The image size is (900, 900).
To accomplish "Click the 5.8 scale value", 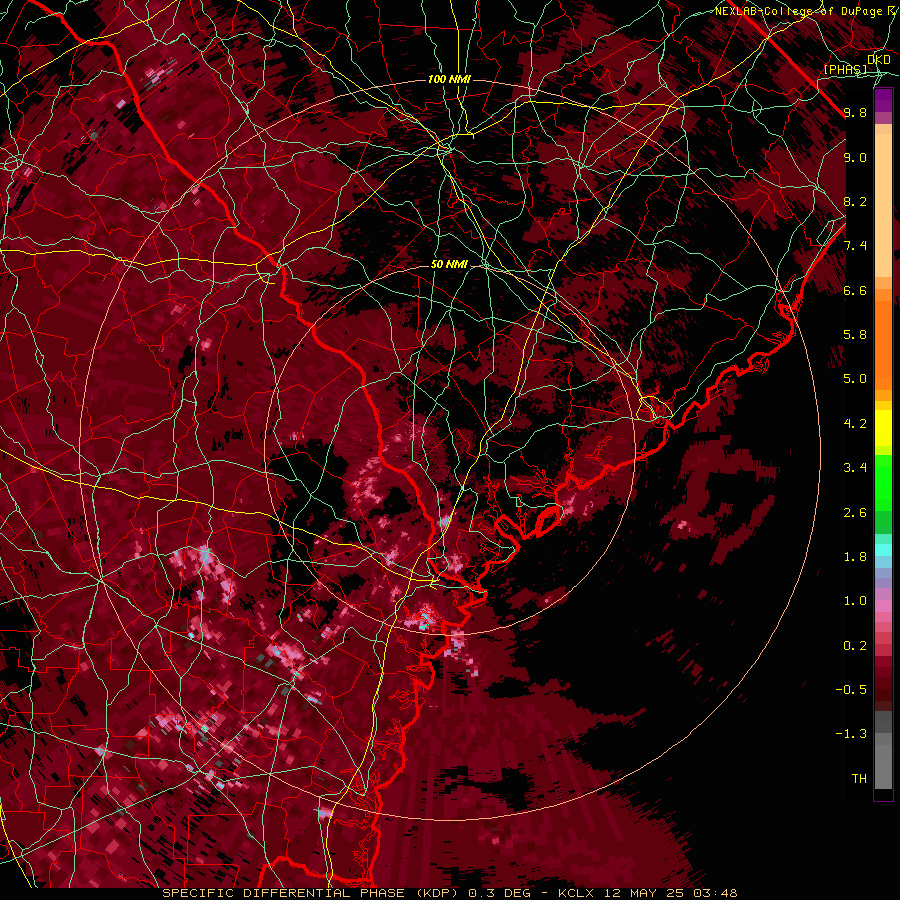I will pyautogui.click(x=855, y=335).
